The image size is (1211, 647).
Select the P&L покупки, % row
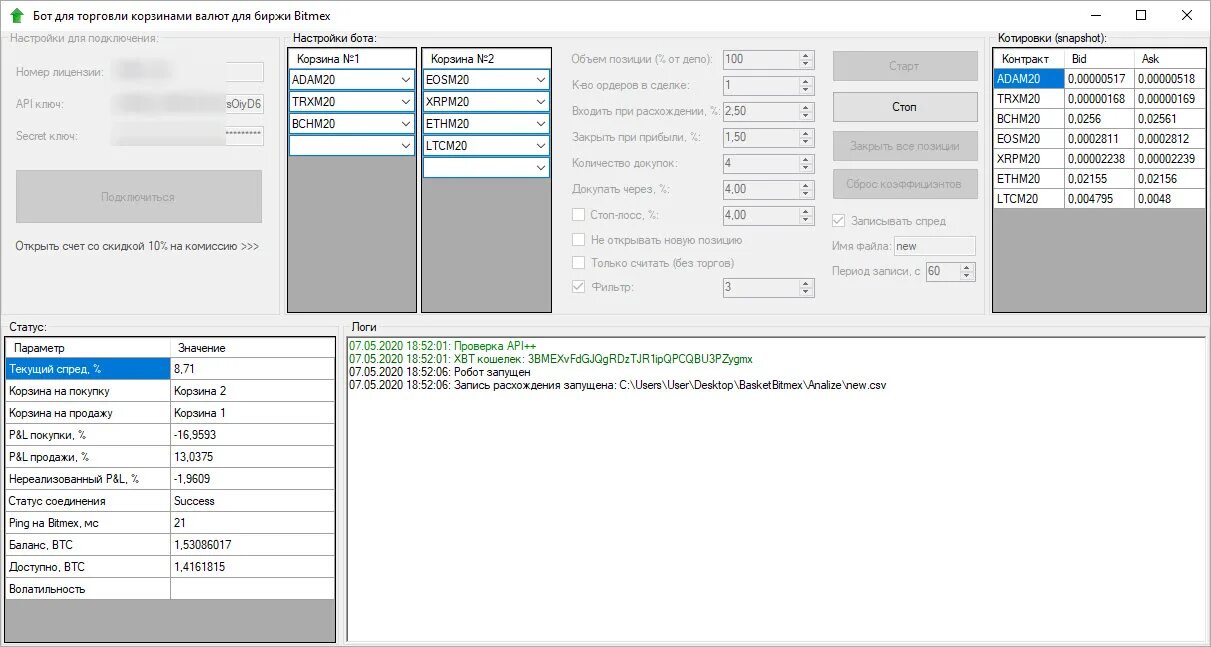coord(170,435)
